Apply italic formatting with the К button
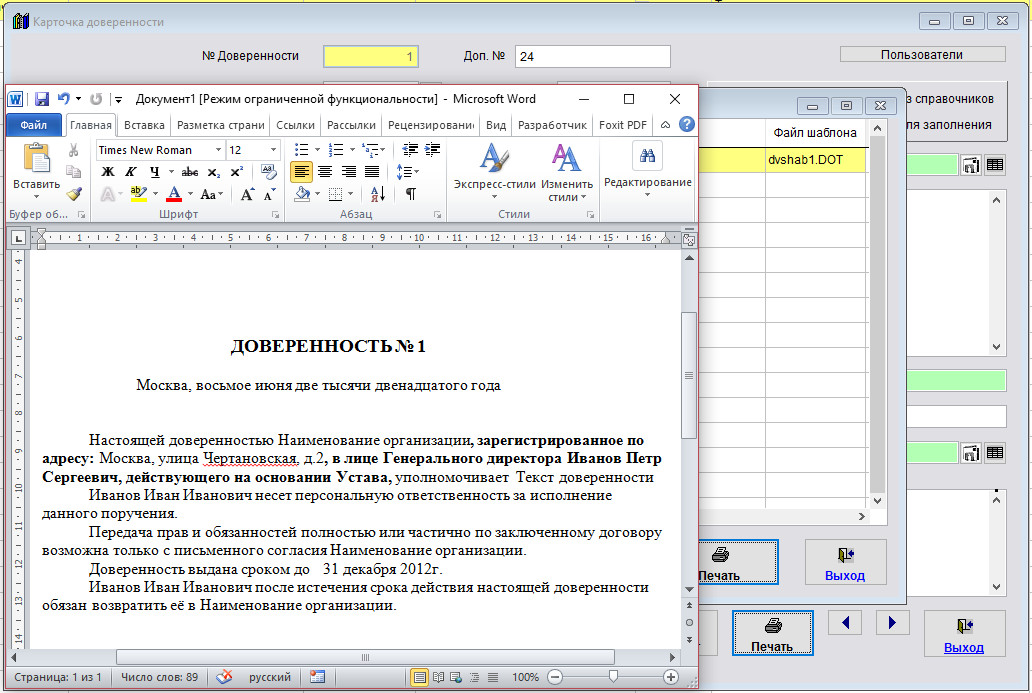Viewport: 1032px width, 693px height. coord(130,172)
